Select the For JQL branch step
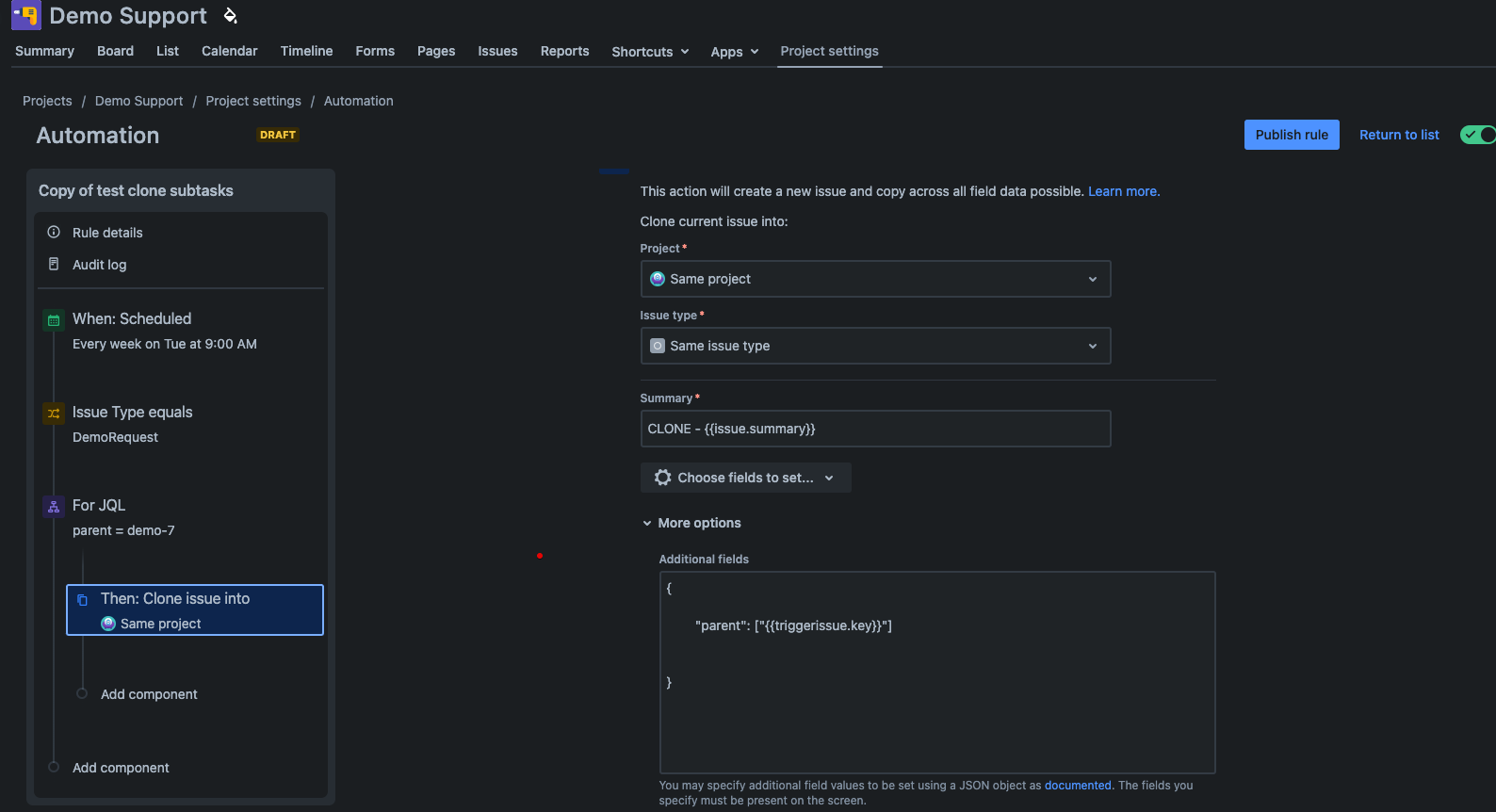This screenshot has width=1496, height=812. click(179, 517)
